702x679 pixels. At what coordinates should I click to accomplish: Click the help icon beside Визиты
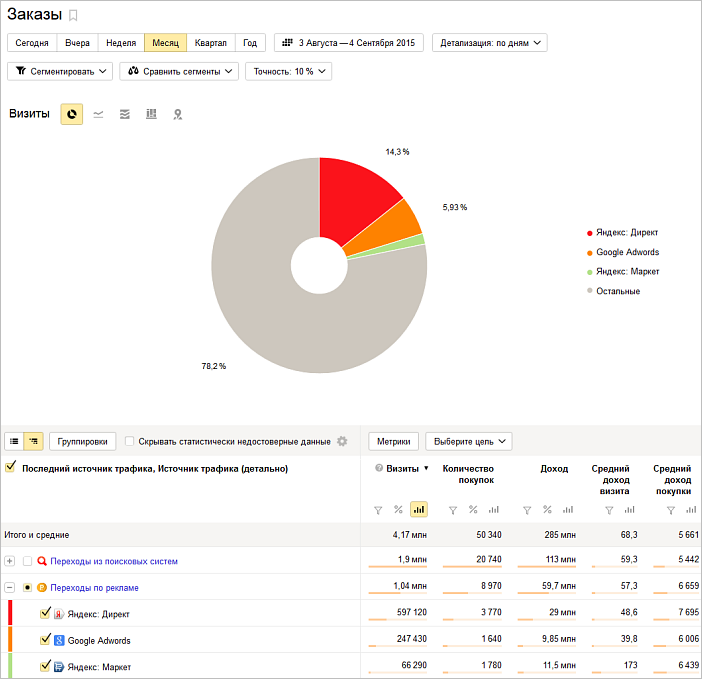(x=379, y=468)
